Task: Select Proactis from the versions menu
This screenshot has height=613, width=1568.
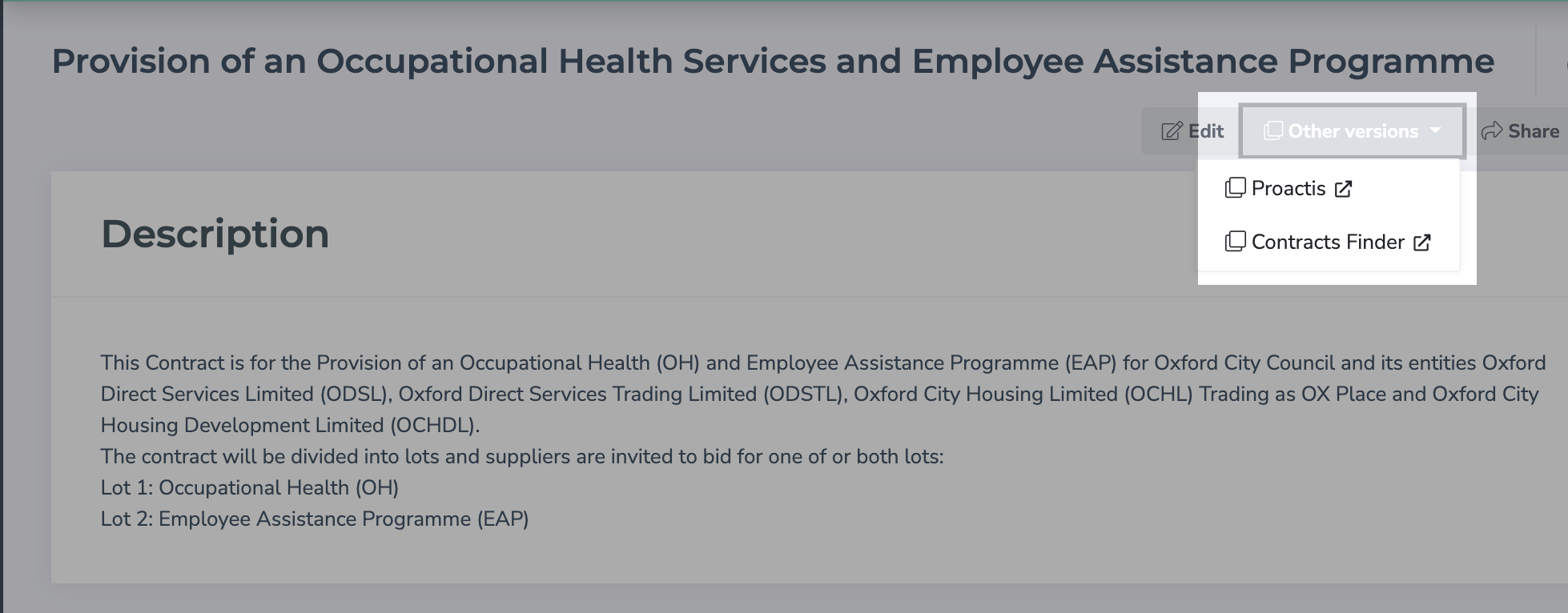Action: coord(1289,188)
